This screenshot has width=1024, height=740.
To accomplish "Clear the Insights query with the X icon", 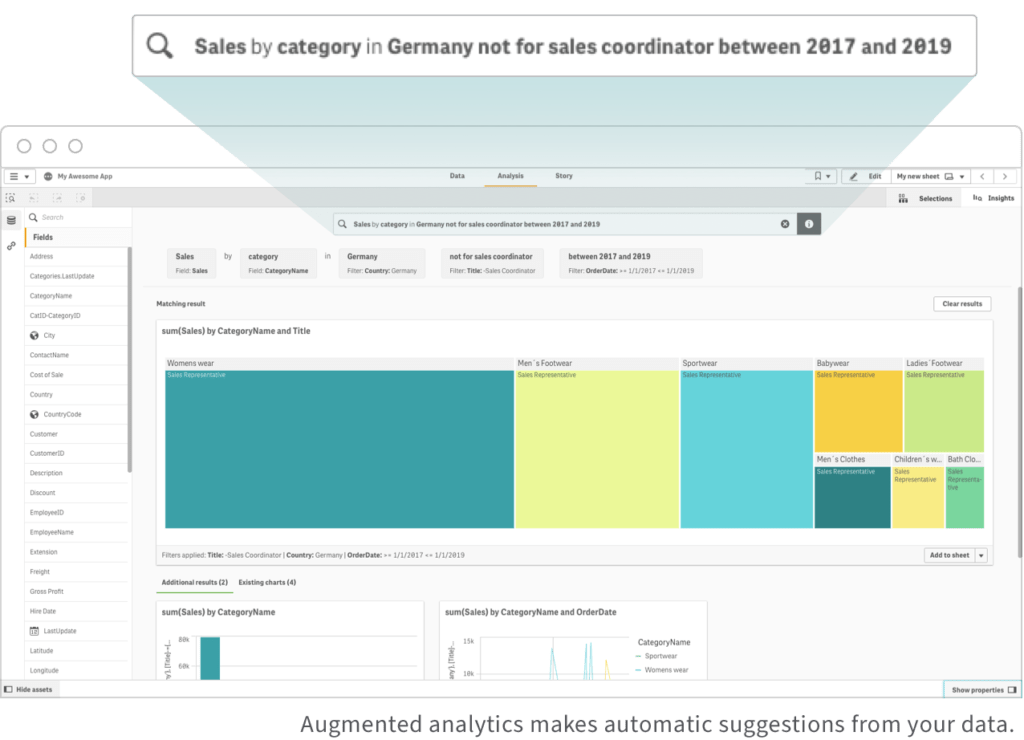I will coord(785,224).
